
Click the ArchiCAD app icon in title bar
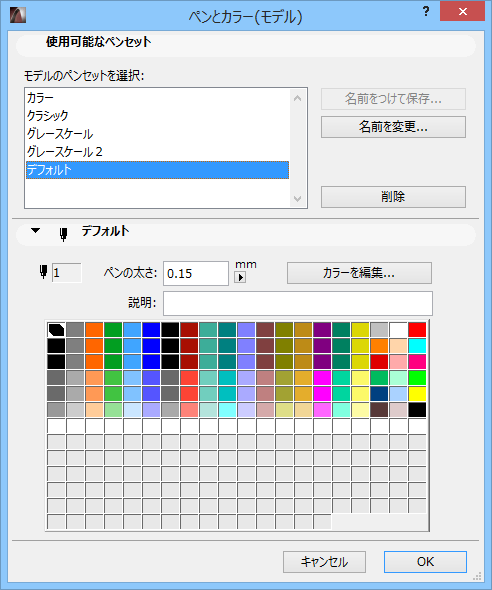[17, 15]
